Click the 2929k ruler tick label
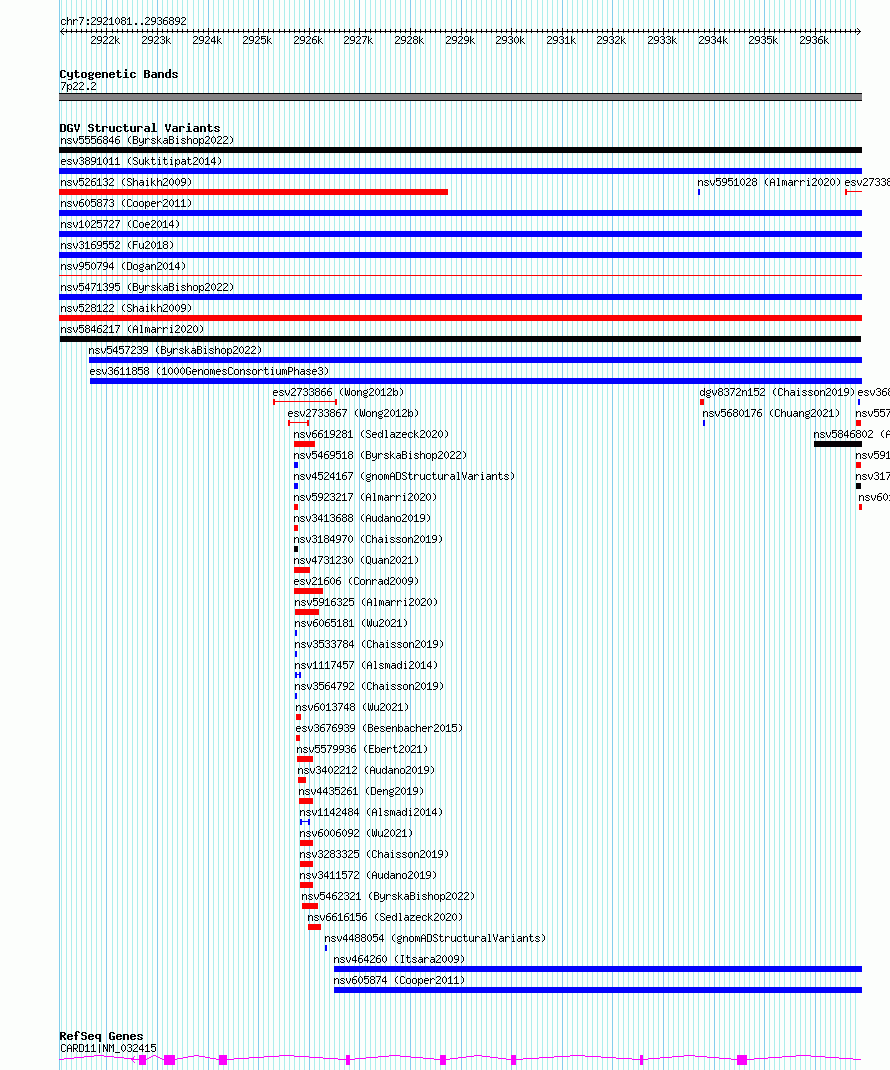 (460, 40)
